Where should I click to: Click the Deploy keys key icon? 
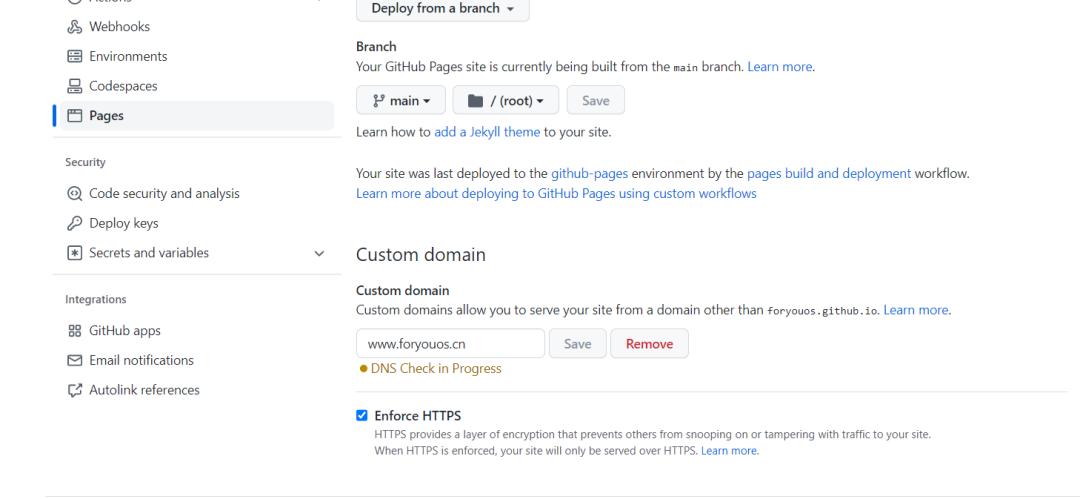click(74, 224)
